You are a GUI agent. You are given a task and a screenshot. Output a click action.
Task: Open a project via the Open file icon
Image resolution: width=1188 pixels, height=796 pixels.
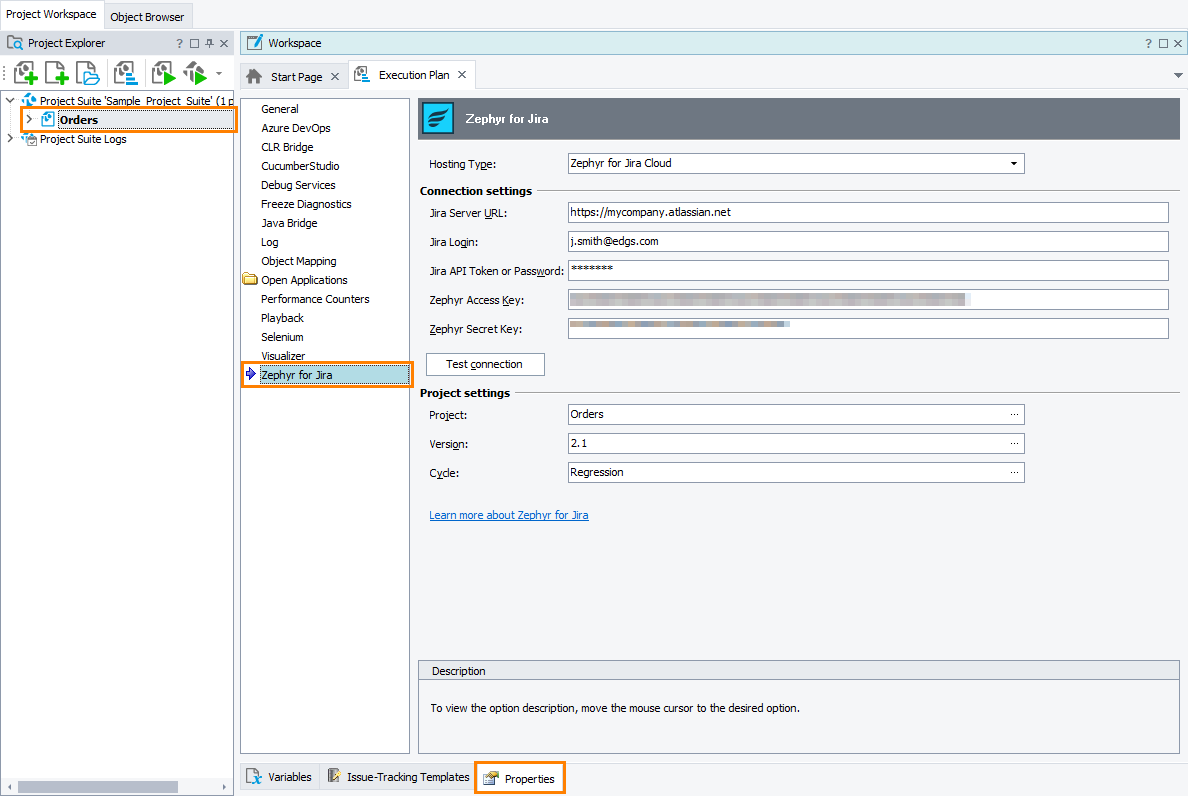[87, 73]
